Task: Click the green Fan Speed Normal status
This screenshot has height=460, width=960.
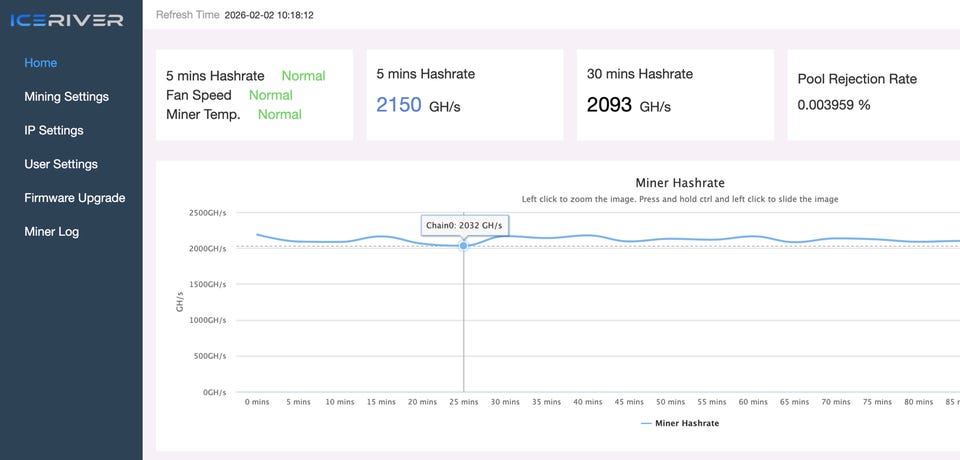Action: [270, 95]
